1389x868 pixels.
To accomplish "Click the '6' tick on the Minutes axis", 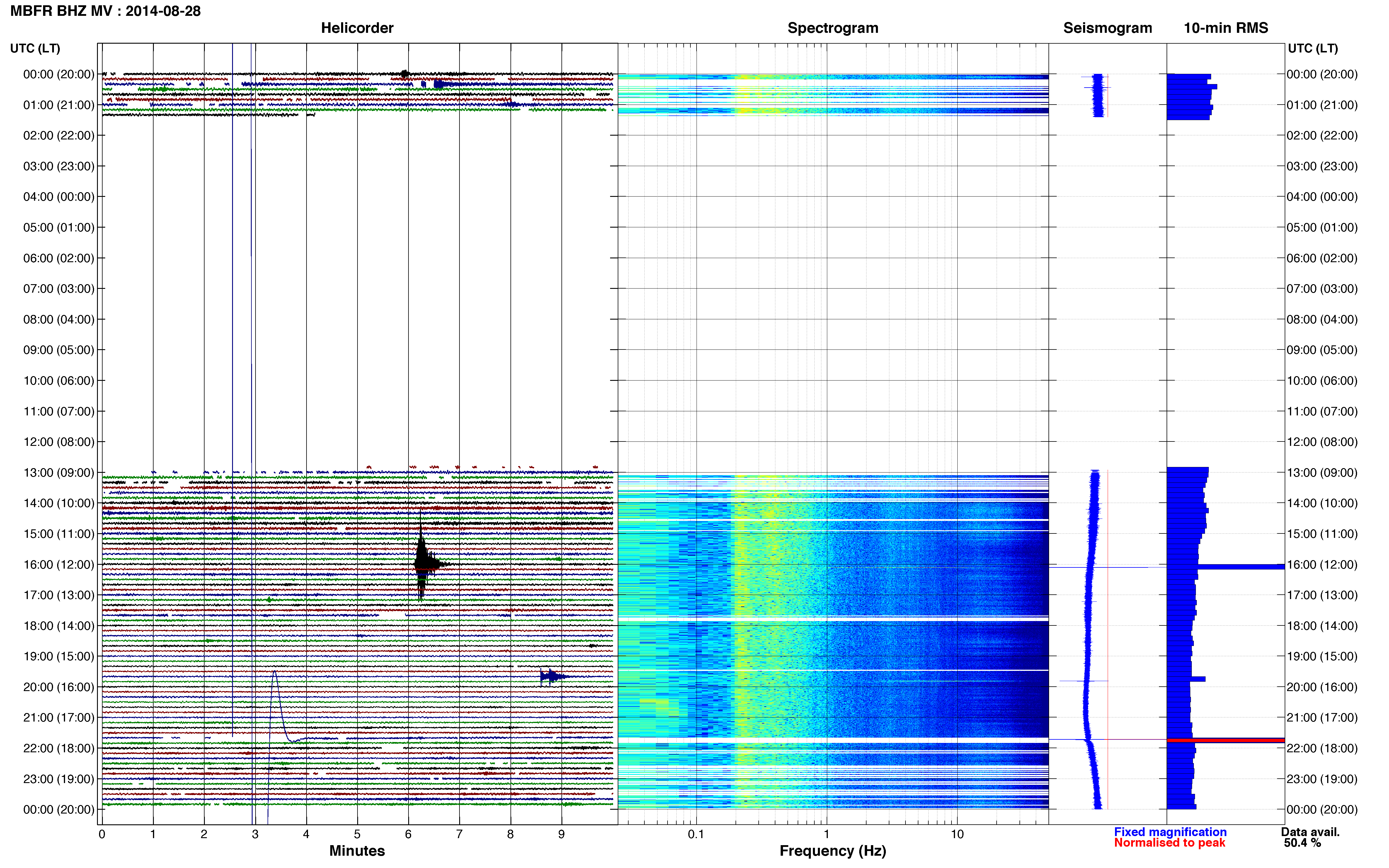I will pyautogui.click(x=408, y=834).
